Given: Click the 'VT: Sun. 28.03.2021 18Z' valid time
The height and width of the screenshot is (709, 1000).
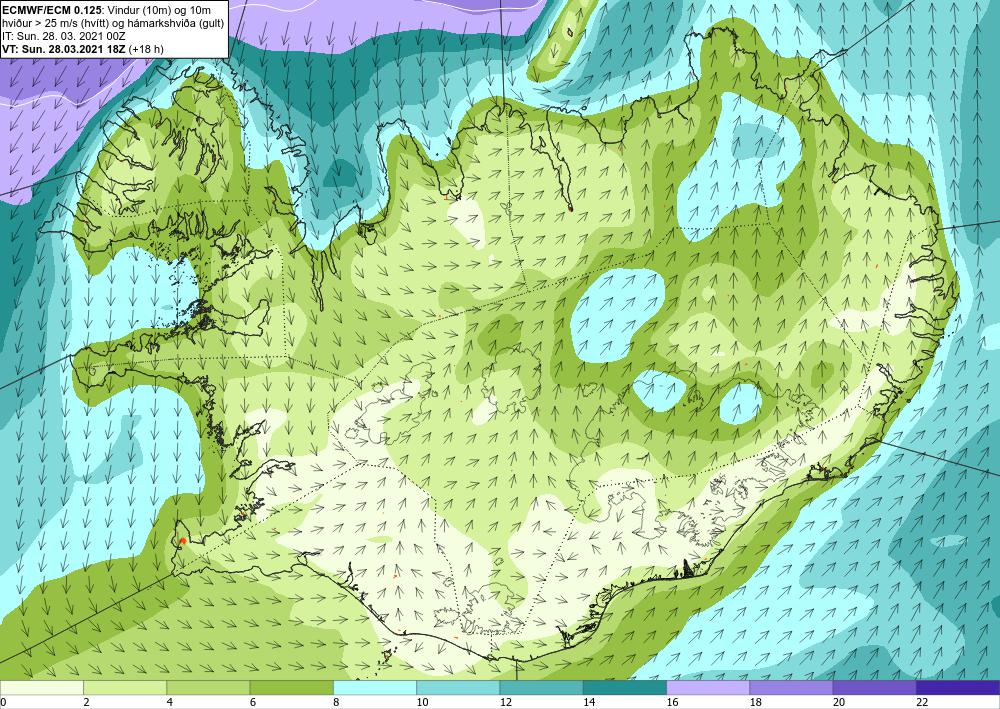Looking at the screenshot, I should pyautogui.click(x=64, y=49).
